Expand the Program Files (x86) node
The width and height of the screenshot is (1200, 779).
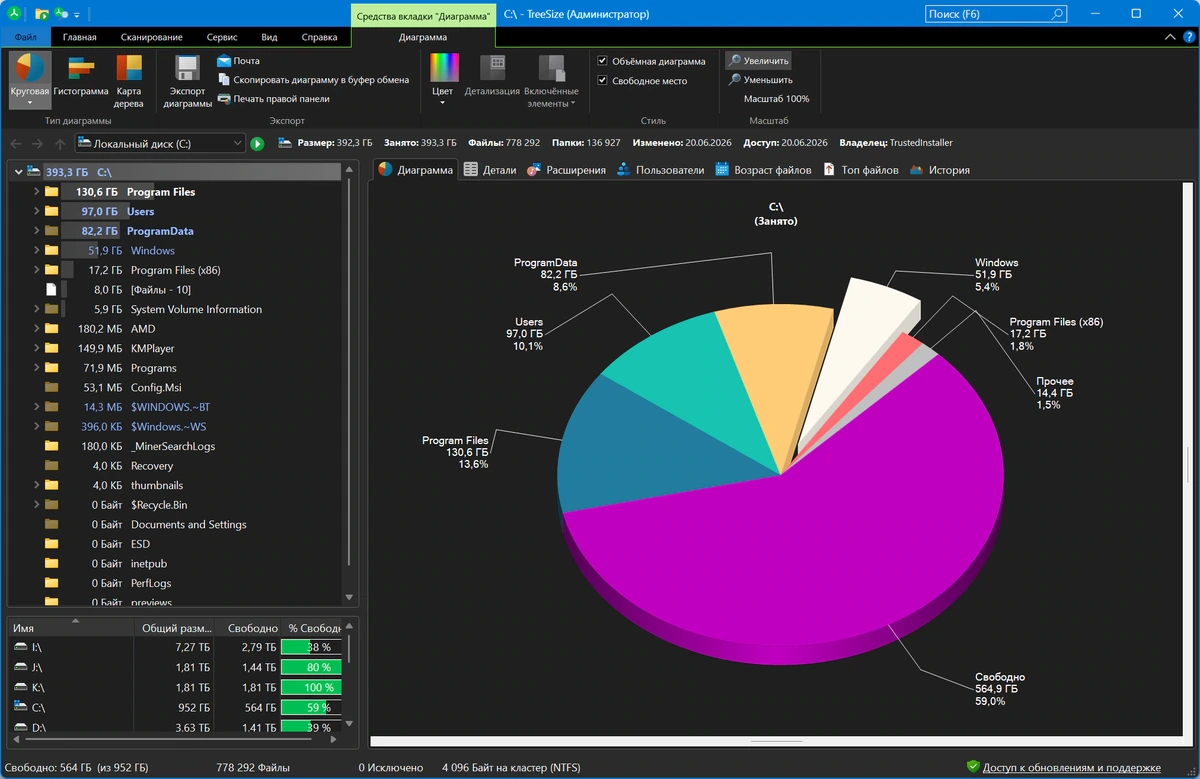[36, 270]
